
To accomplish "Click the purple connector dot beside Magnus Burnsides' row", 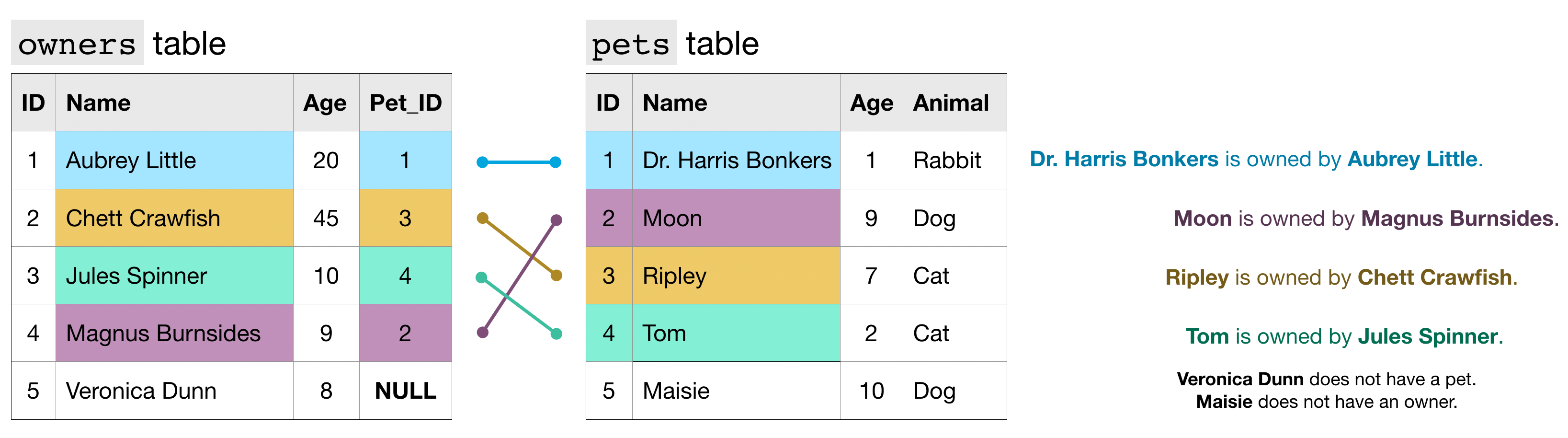I will (483, 333).
